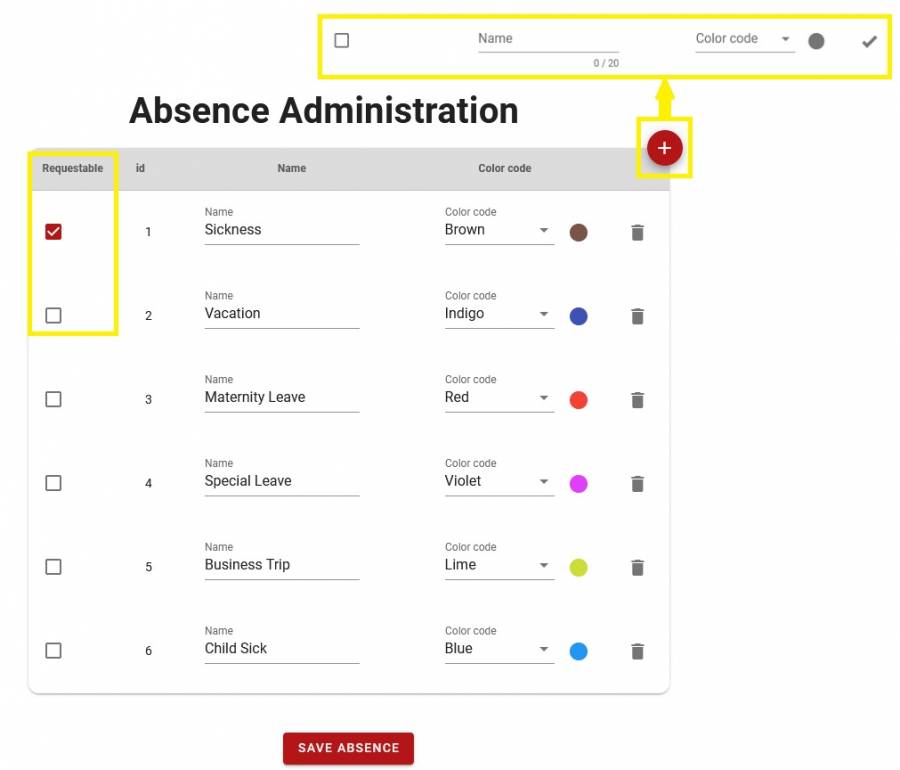900x770 pixels.
Task: Check Requestable box in new absence row
Action: tap(342, 41)
